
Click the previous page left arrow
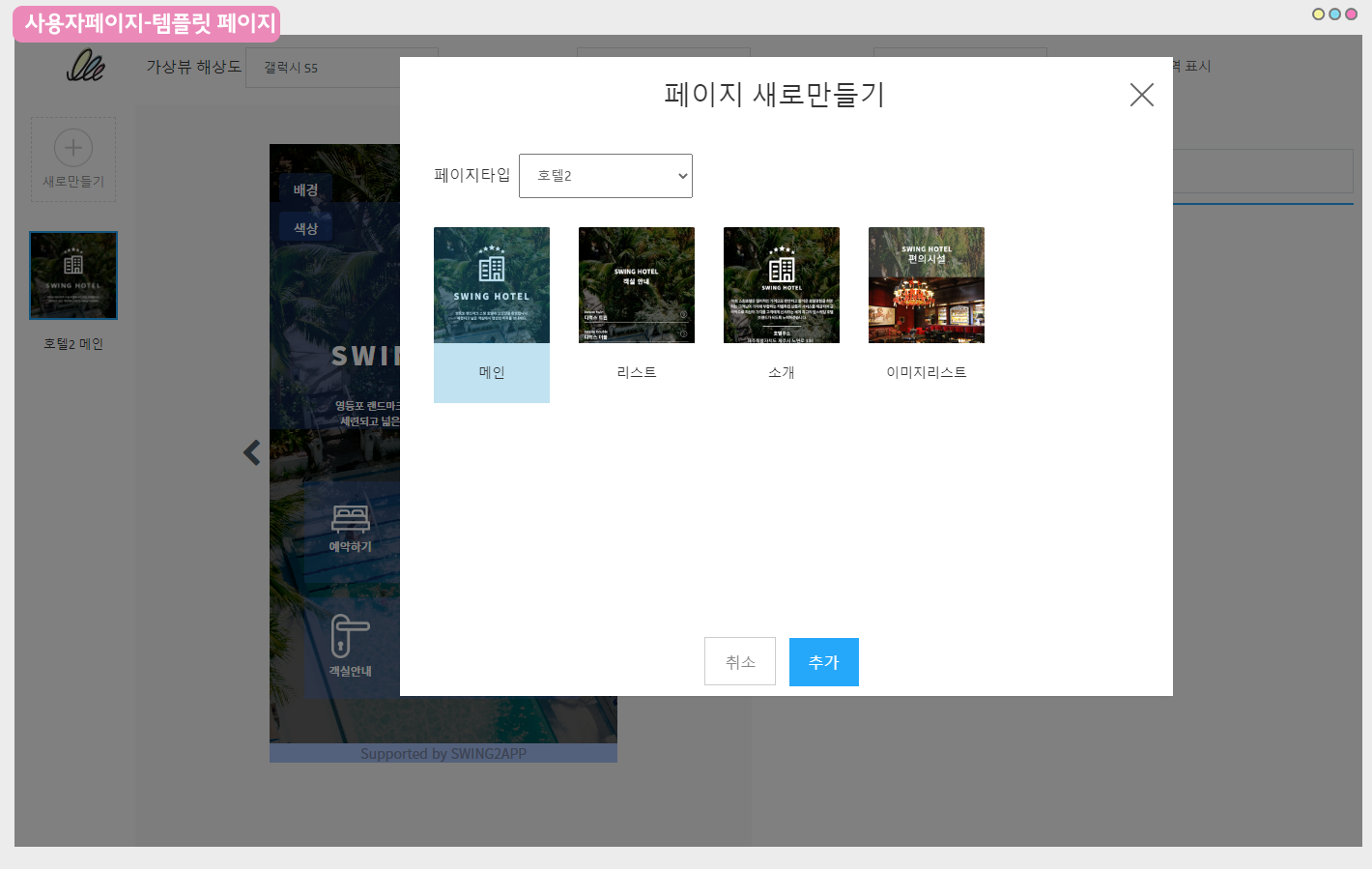point(252,452)
